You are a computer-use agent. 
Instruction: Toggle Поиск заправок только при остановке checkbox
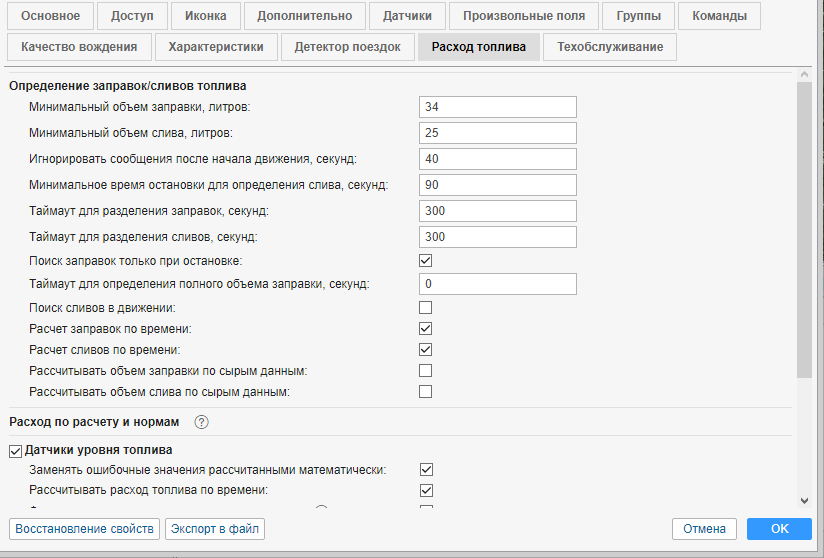[x=425, y=261]
